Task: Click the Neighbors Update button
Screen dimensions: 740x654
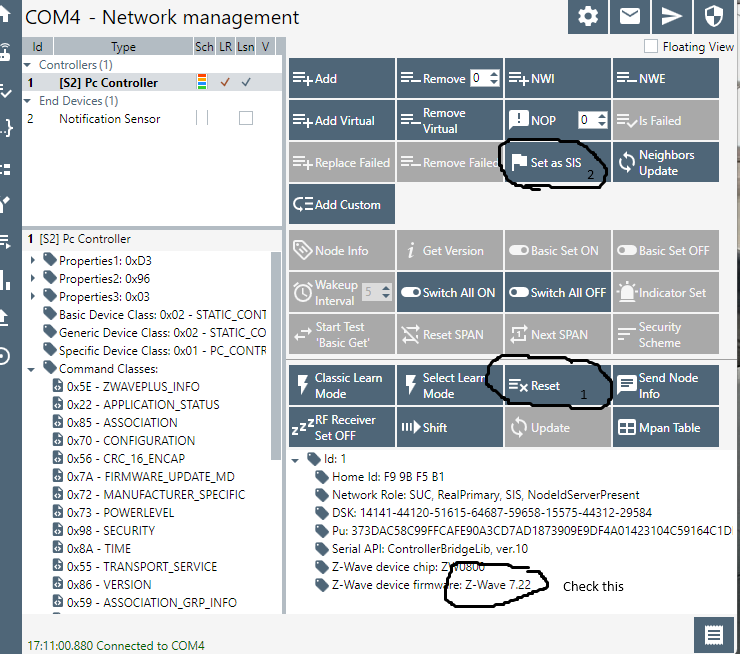Action: point(665,162)
